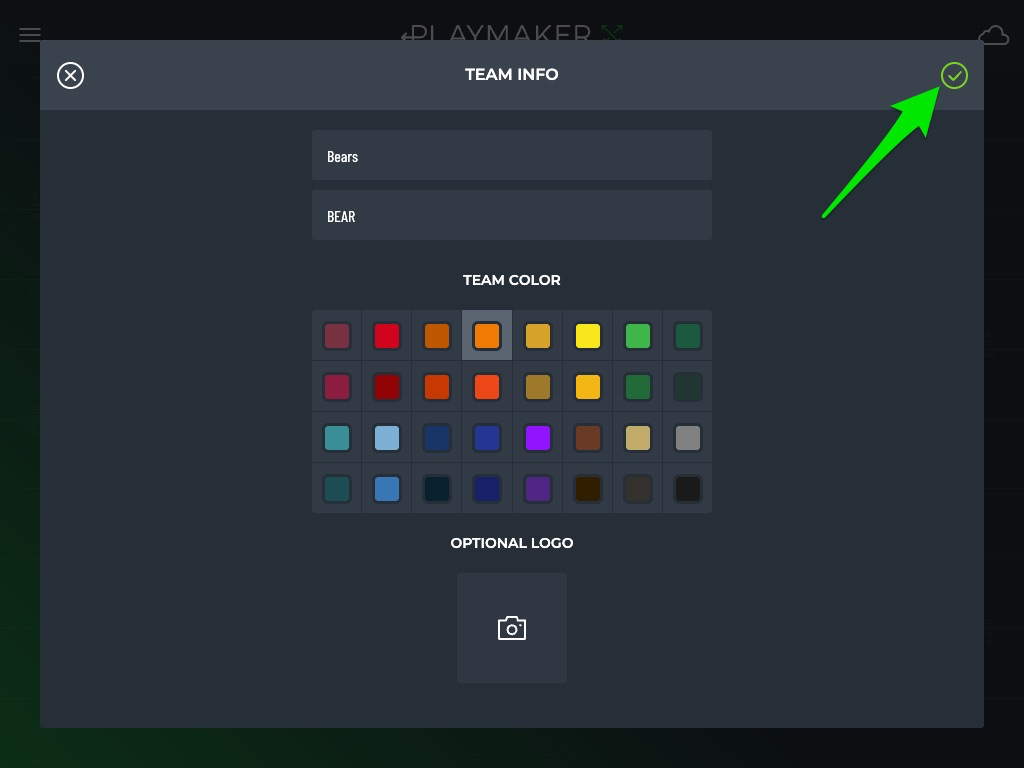
Task: Pick the dark green swatch ending the first row
Action: (x=688, y=336)
